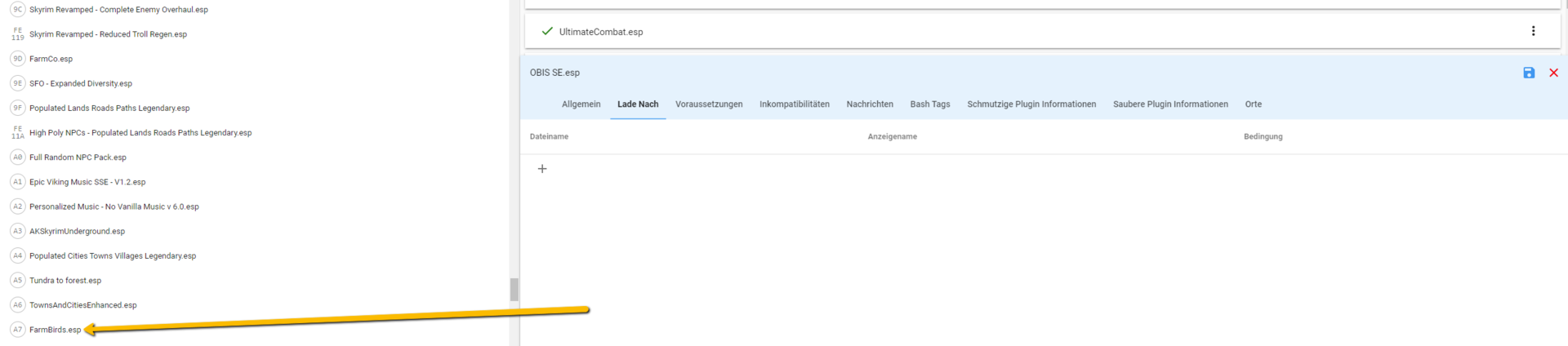This screenshot has width=1568, height=346.
Task: Click the 9D index badge for FarmCo.esp
Action: click(18, 59)
